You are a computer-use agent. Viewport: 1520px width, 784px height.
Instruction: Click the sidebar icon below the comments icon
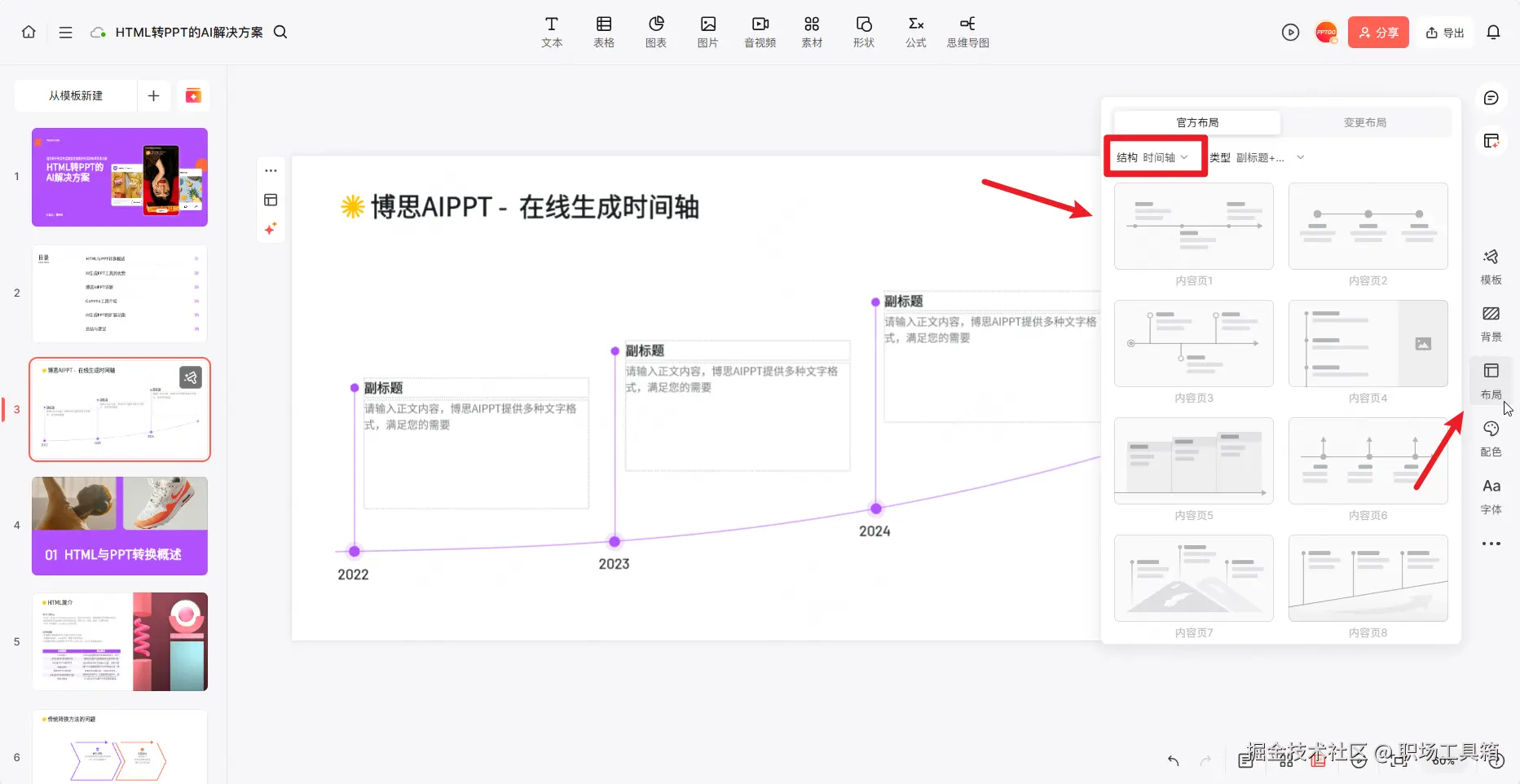click(1491, 141)
